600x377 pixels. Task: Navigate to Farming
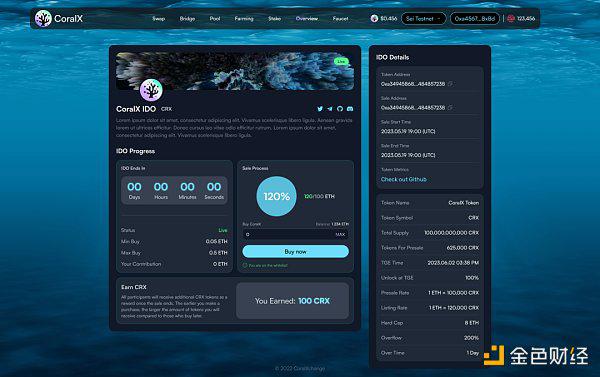[x=244, y=18]
